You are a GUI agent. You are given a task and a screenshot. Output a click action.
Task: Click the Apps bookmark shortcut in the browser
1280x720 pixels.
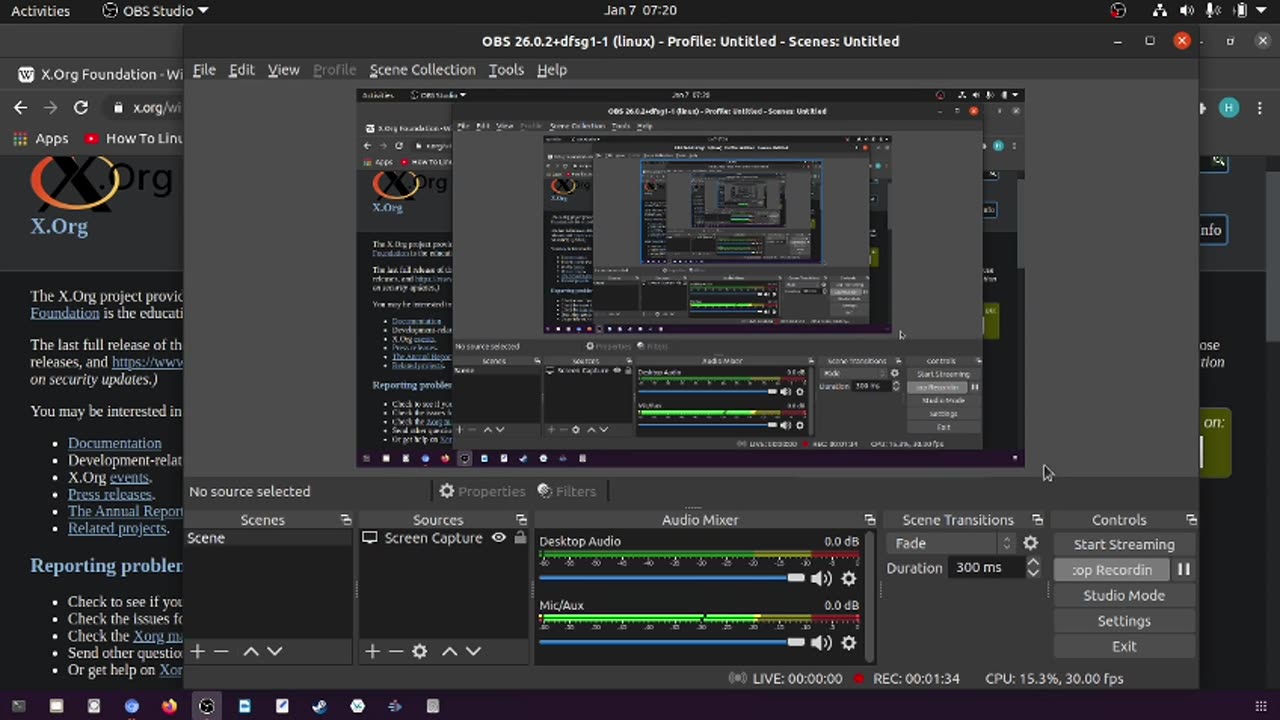pyautogui.click(x=41, y=139)
